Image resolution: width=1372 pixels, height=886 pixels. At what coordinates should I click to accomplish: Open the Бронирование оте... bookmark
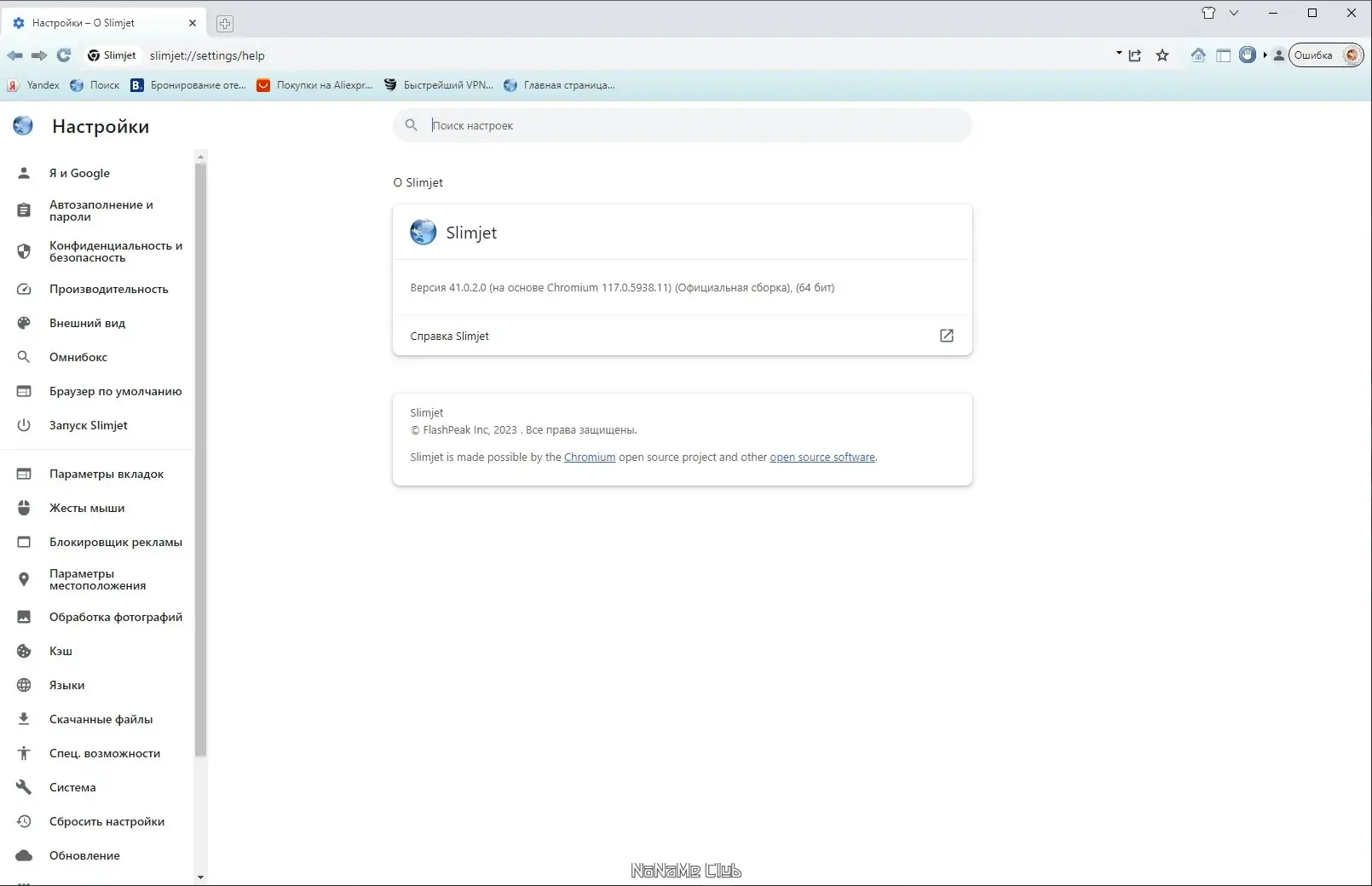(x=188, y=85)
